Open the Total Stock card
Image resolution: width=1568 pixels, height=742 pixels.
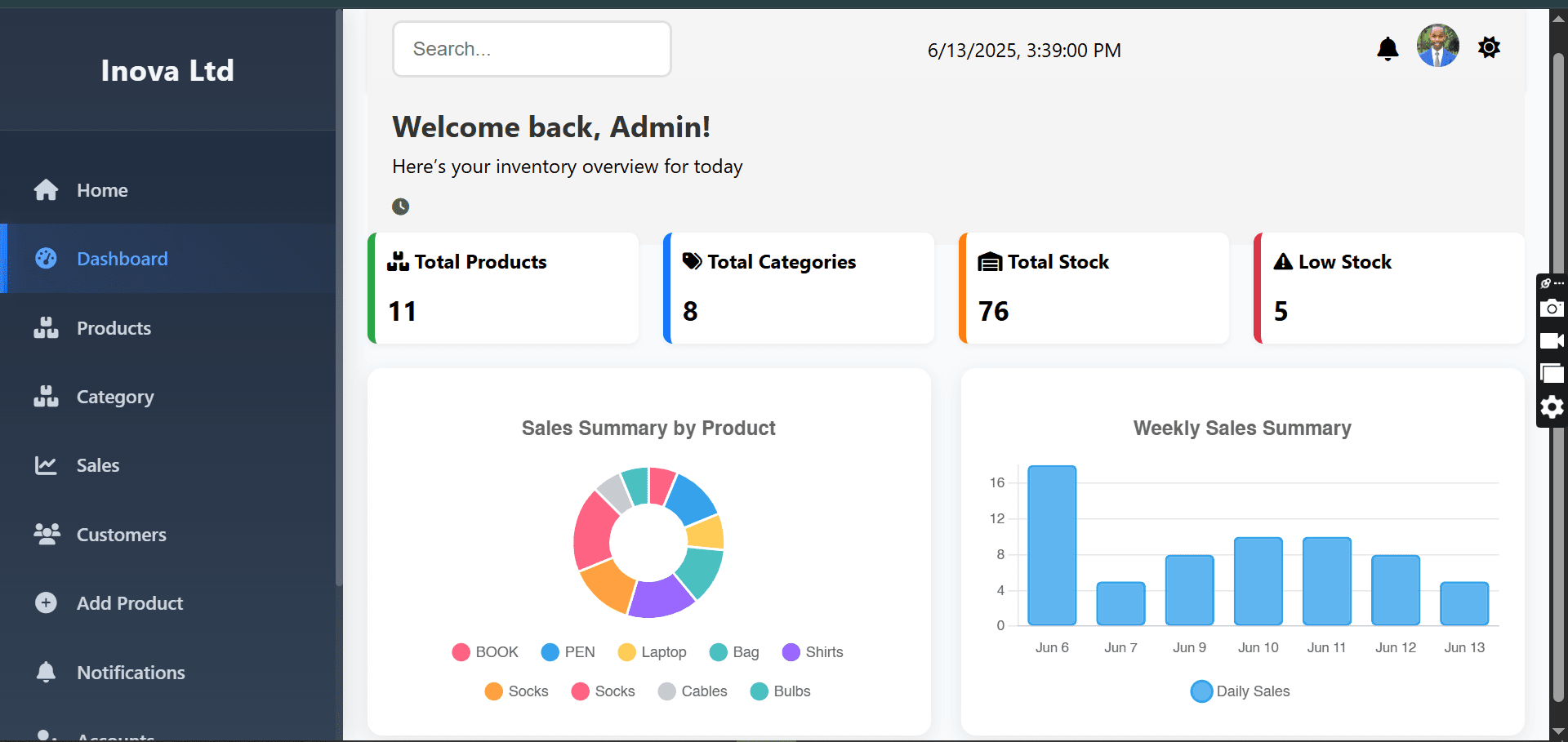pyautogui.click(x=1094, y=288)
